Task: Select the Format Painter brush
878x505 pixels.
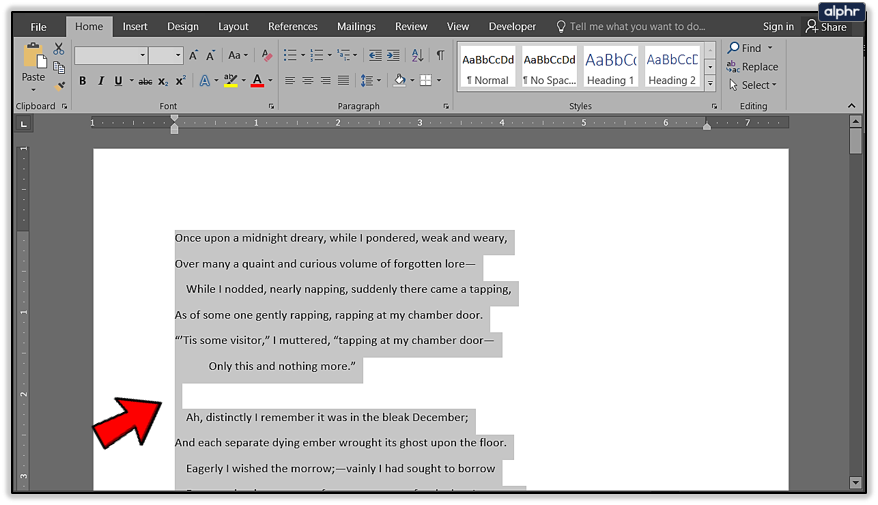Action: 59,86
